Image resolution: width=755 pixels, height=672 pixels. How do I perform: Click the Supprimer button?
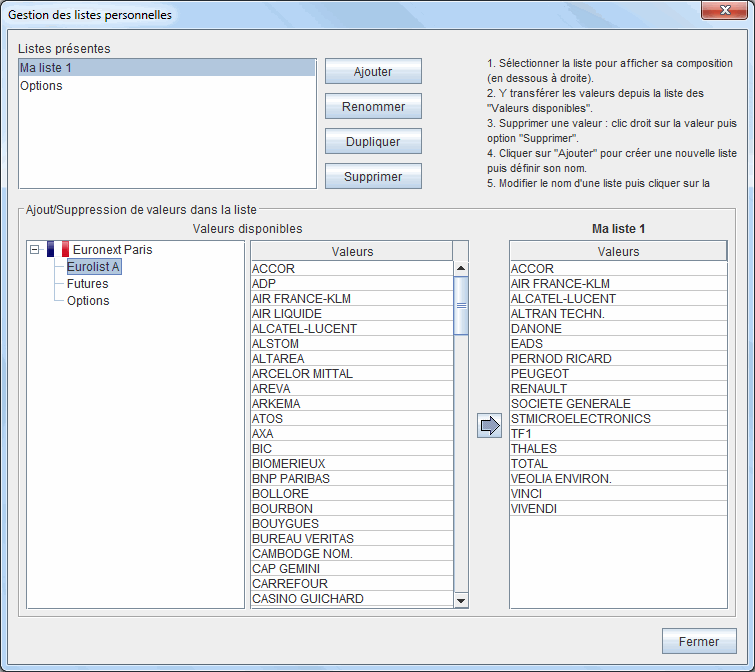pos(373,176)
